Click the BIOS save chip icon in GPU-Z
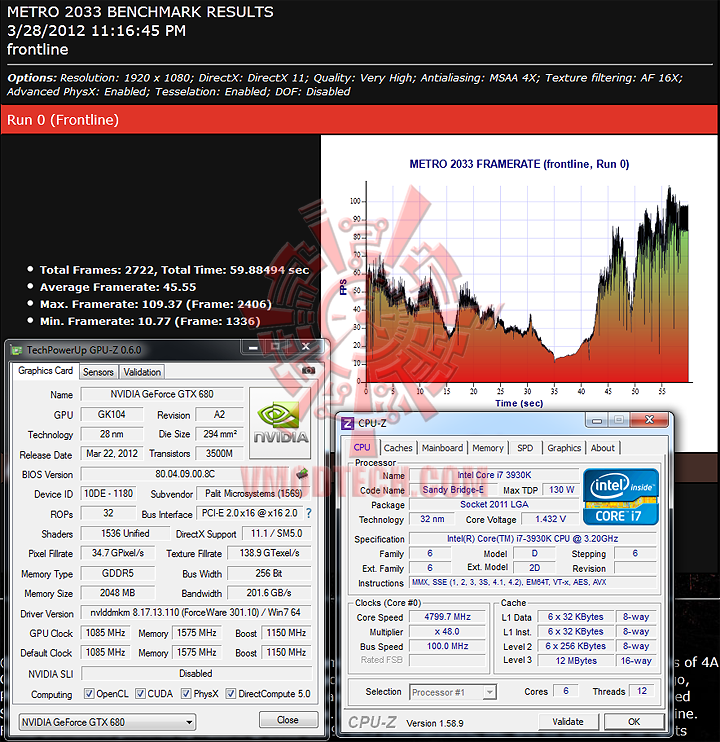The width and height of the screenshot is (720, 742). [x=302, y=473]
